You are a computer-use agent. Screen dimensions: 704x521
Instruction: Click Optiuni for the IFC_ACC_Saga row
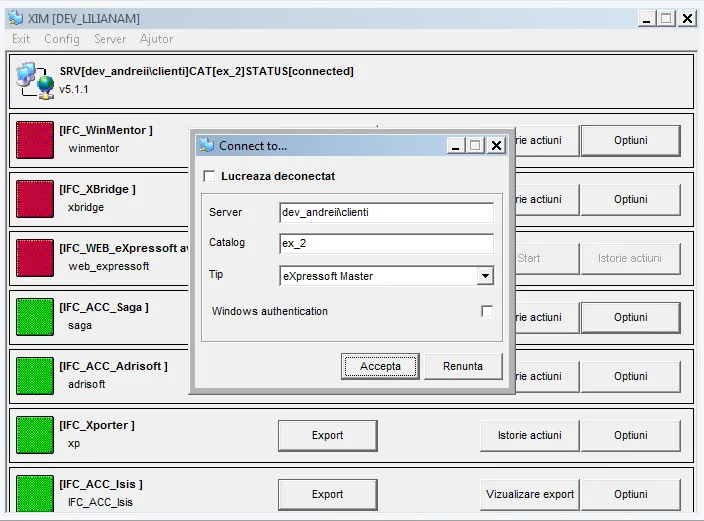point(631,317)
